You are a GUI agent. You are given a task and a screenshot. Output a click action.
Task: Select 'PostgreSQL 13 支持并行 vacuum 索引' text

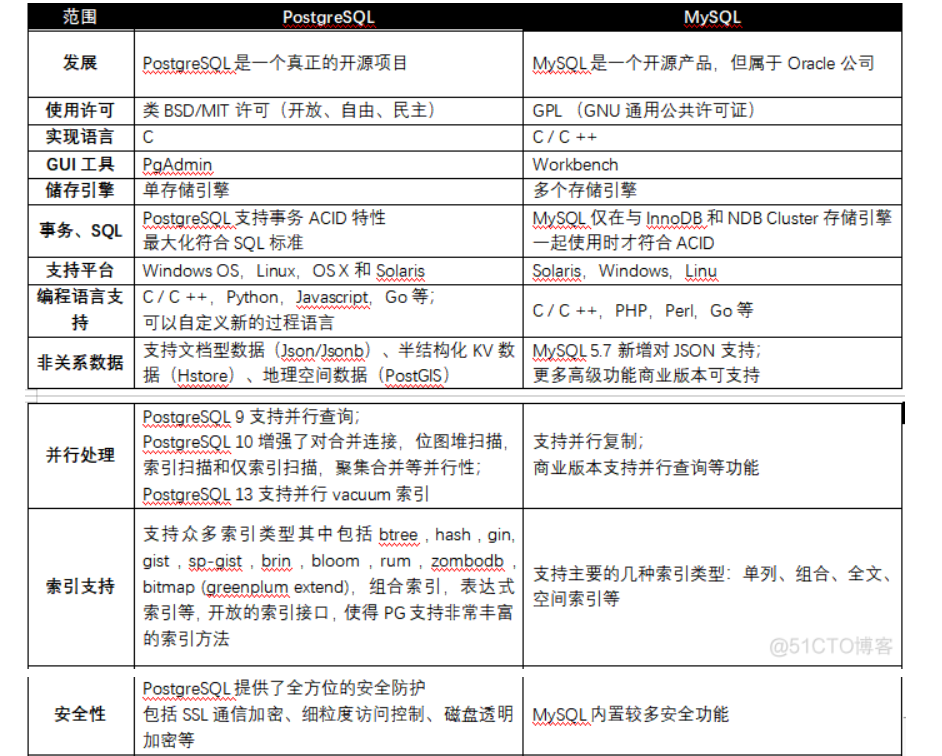click(285, 494)
